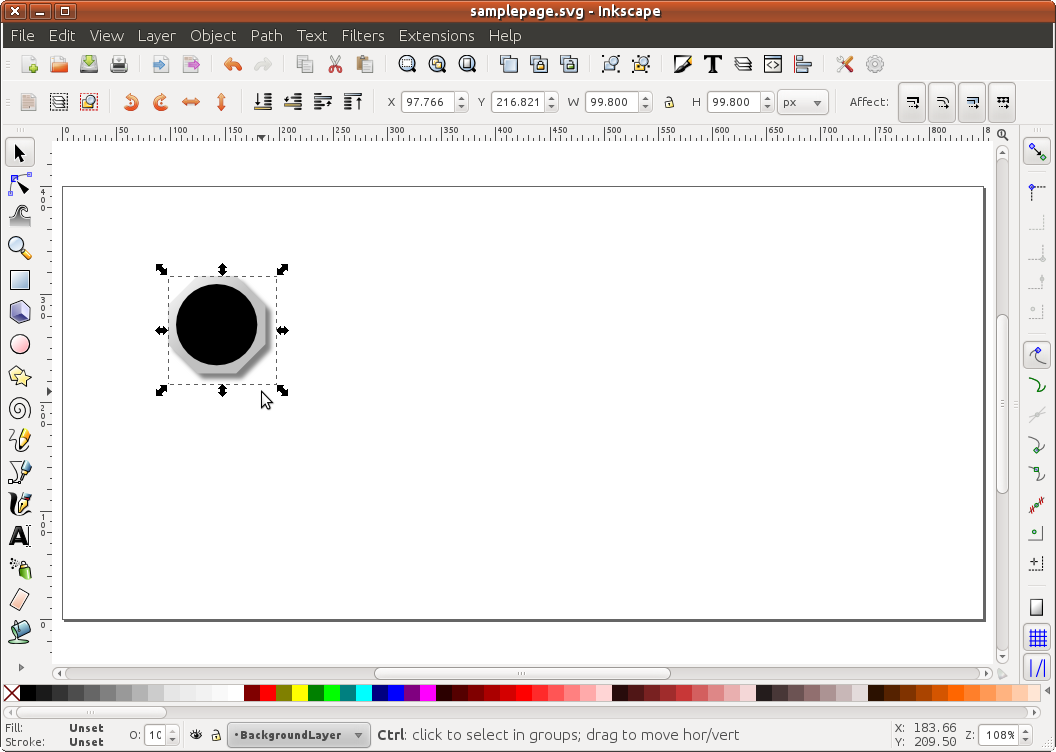Select the Star and polygon tool

(x=19, y=376)
